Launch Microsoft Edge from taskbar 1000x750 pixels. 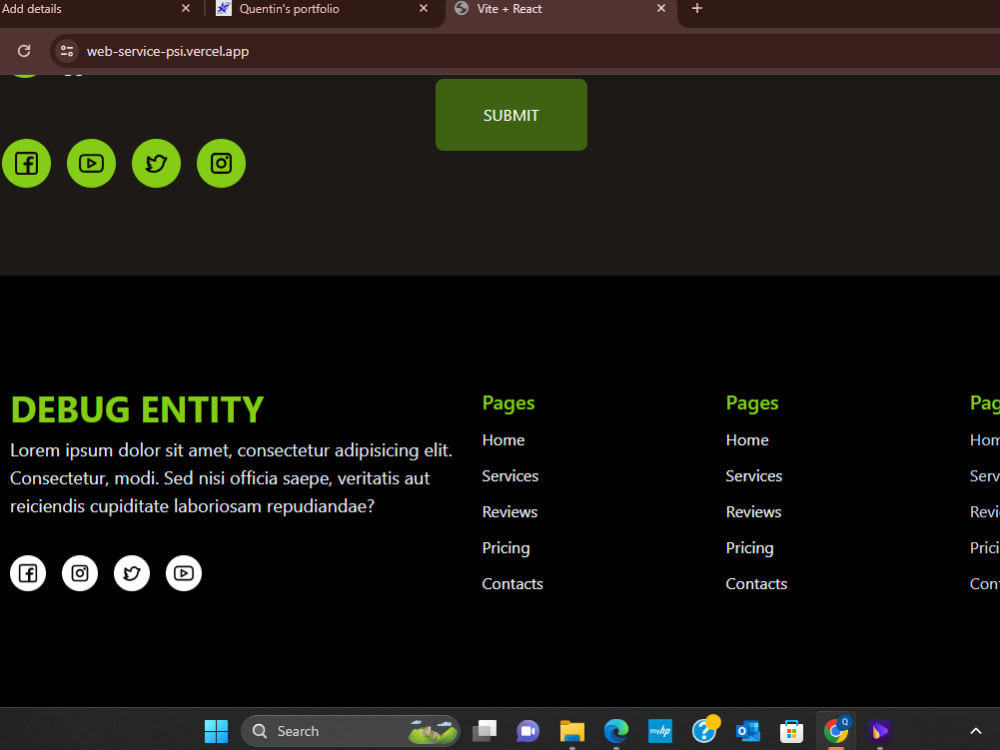point(616,731)
